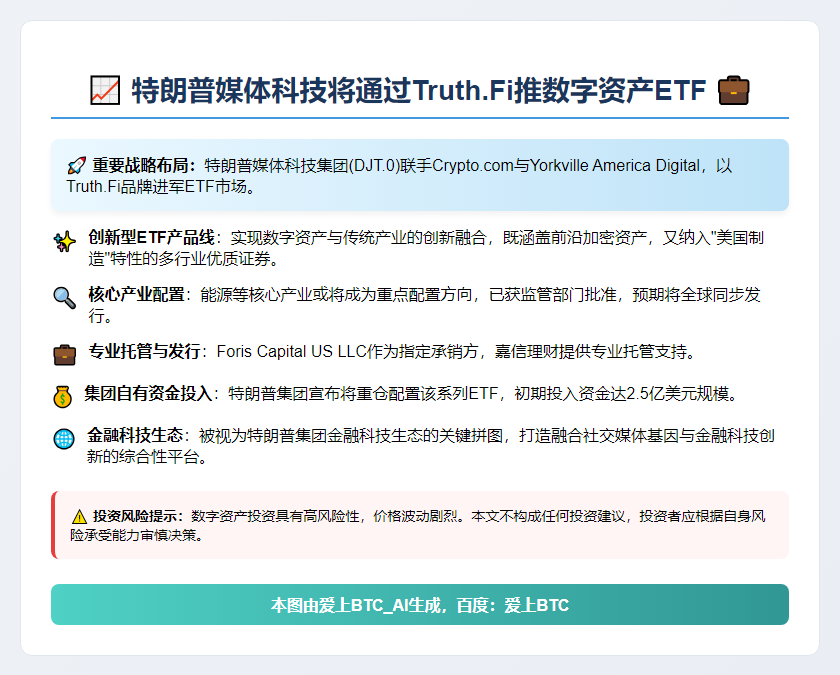Click the bold label 集团自有资金投入

tap(148, 394)
